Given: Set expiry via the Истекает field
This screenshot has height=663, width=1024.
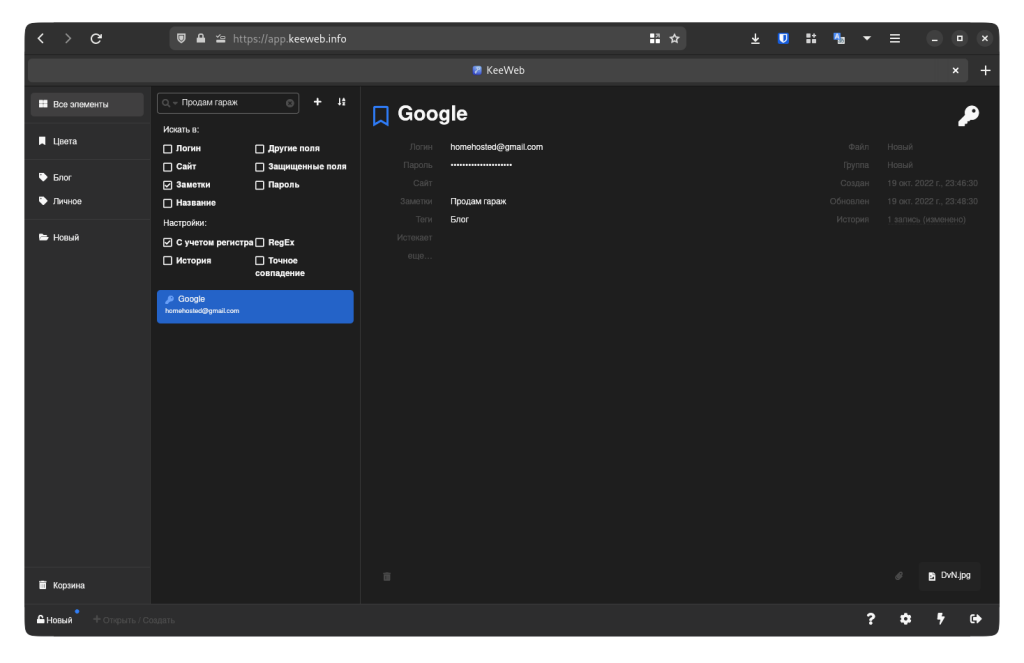Looking at the screenshot, I should [415, 238].
